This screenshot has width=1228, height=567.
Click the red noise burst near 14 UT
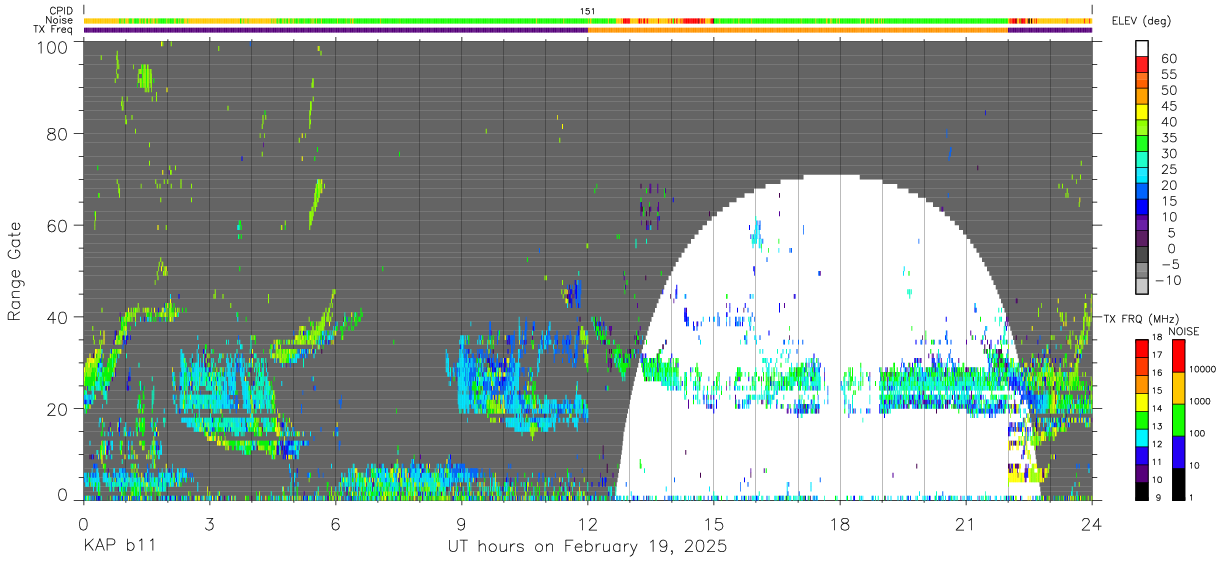pos(690,20)
